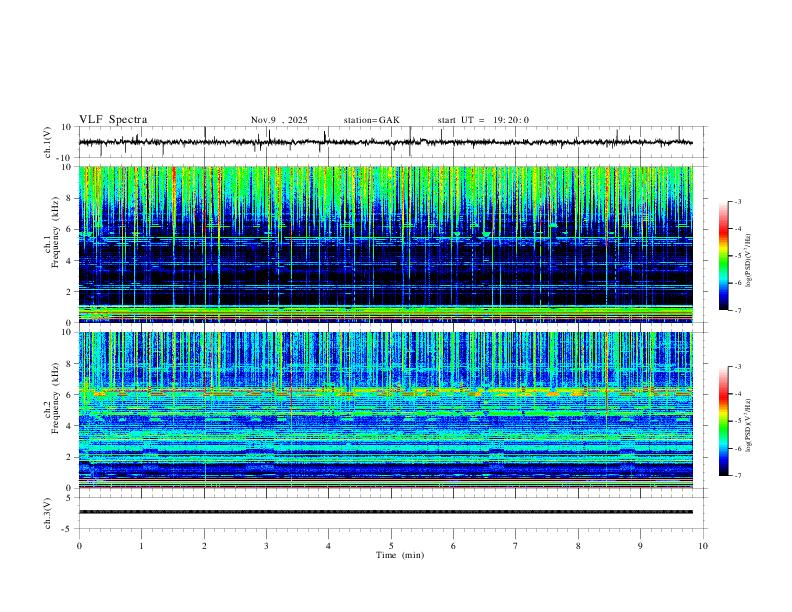This screenshot has height=612, width=792.
Task: Click the "ch.1(V)" vertical axis label
Action: tap(48, 142)
